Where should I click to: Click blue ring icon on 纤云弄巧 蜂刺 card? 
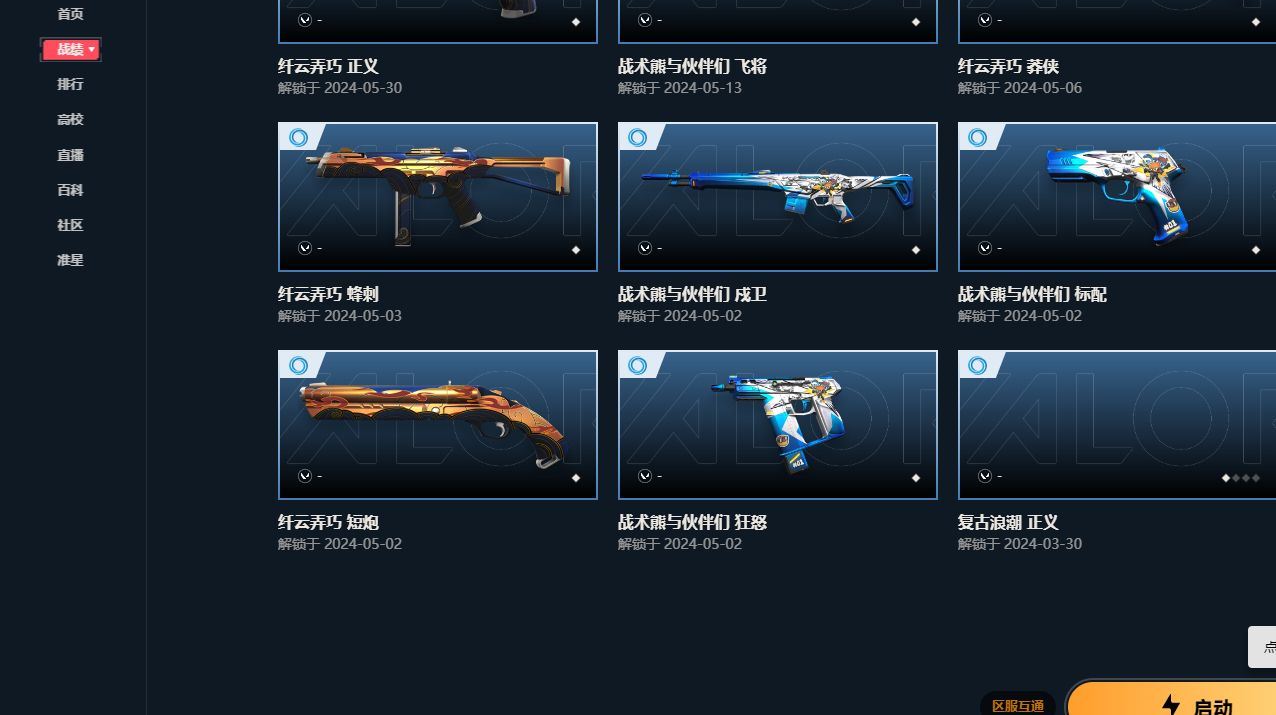pyautogui.click(x=298, y=138)
